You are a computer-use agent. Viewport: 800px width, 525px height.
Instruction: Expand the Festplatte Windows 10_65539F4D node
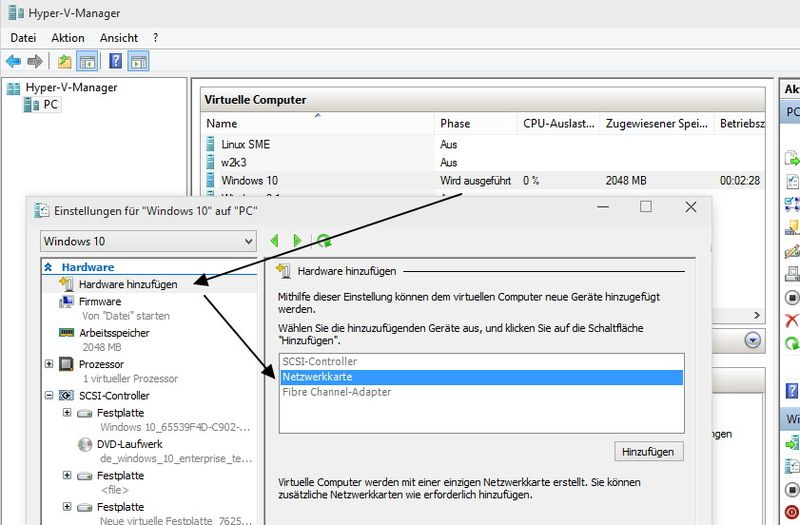click(67, 412)
